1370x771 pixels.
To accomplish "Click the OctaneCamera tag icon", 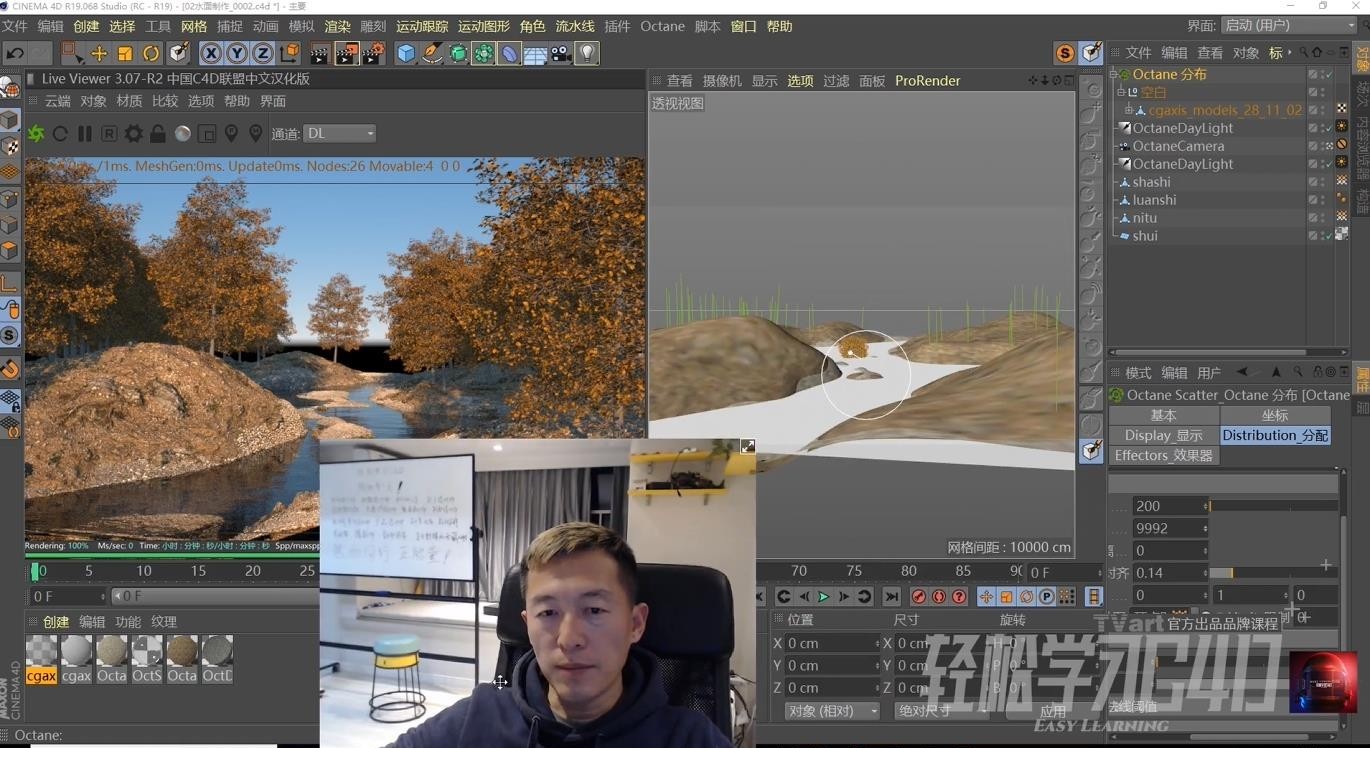I will 1342,146.
